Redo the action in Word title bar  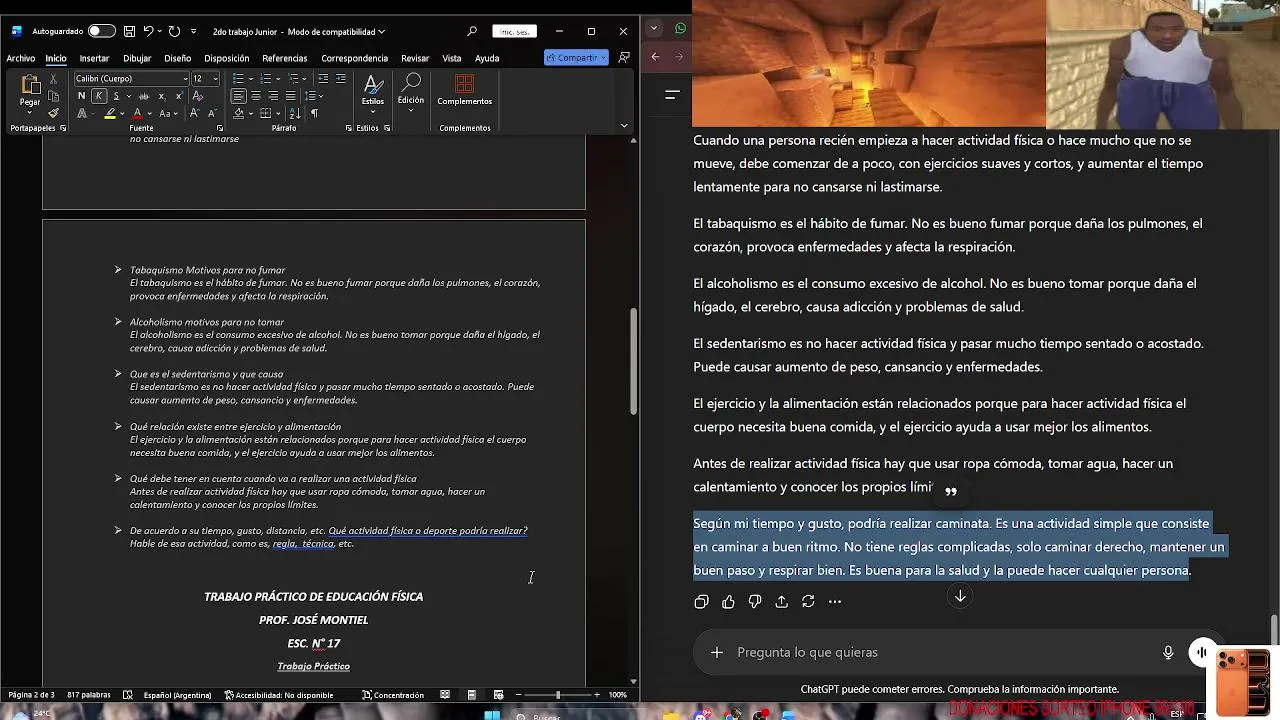click(174, 31)
